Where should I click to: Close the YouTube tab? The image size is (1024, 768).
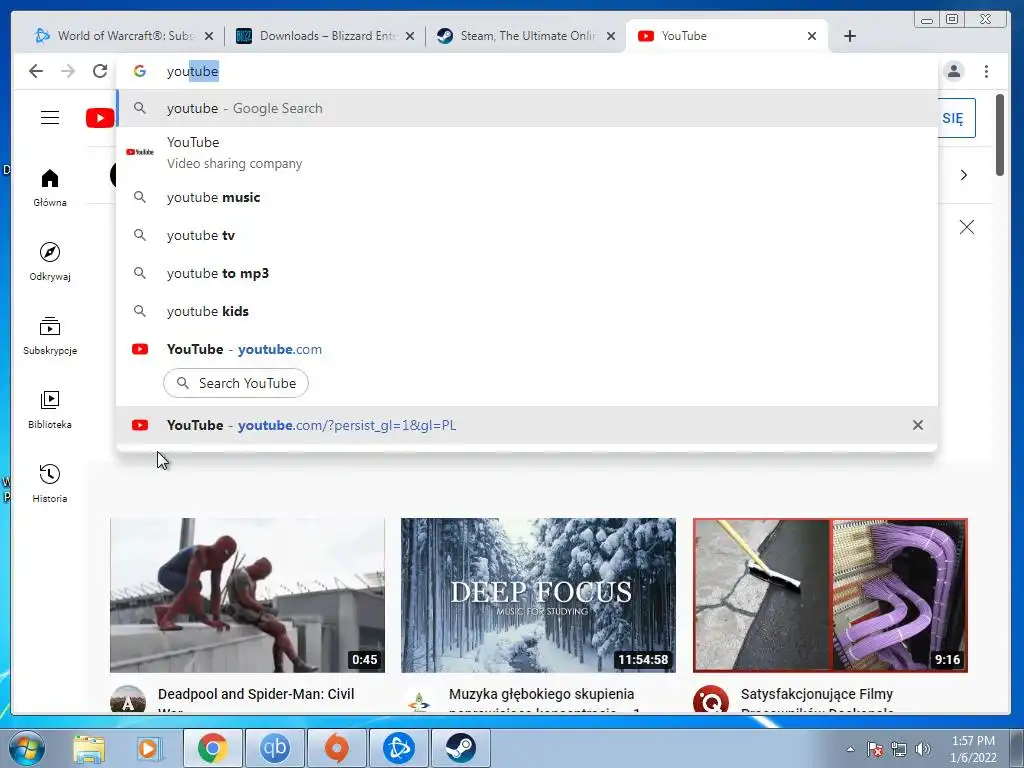812,36
